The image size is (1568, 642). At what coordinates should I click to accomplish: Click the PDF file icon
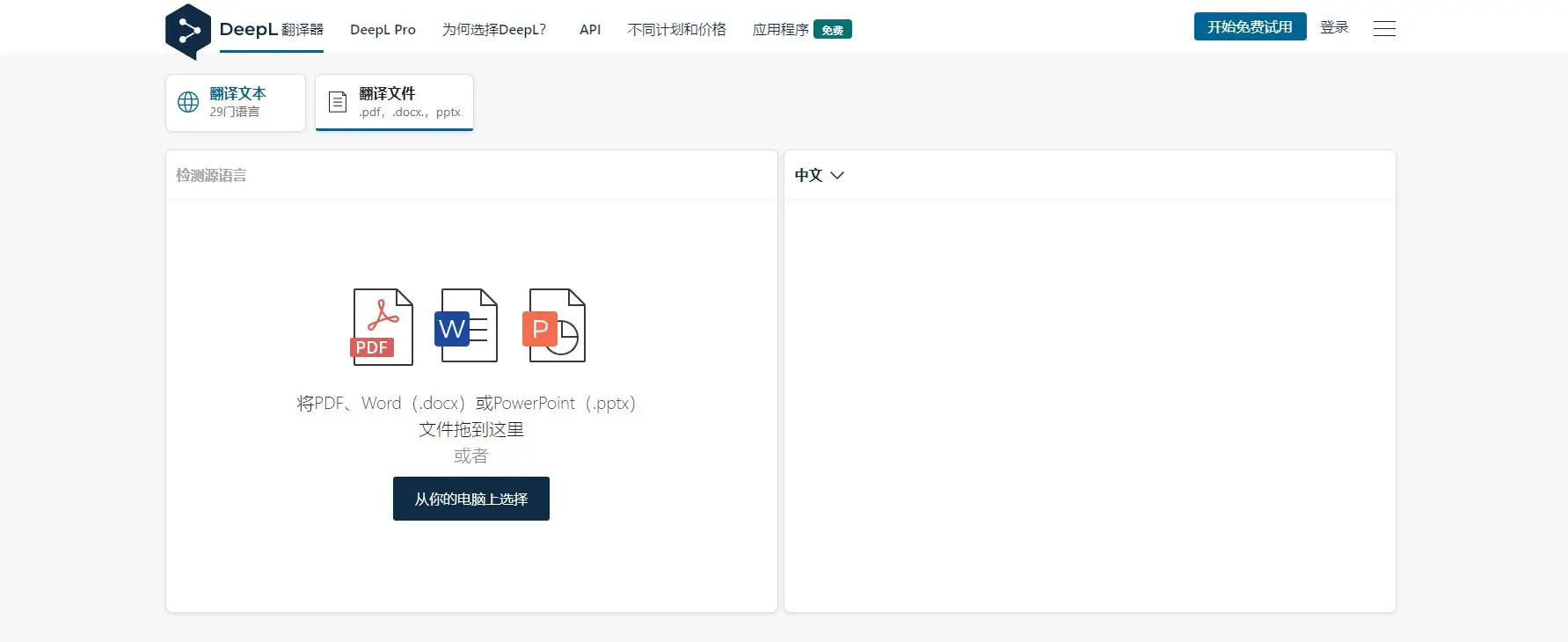click(383, 326)
